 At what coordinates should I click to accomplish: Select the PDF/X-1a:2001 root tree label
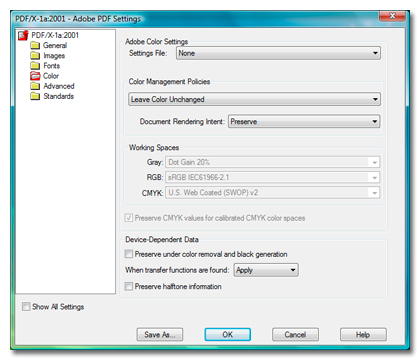[55, 35]
